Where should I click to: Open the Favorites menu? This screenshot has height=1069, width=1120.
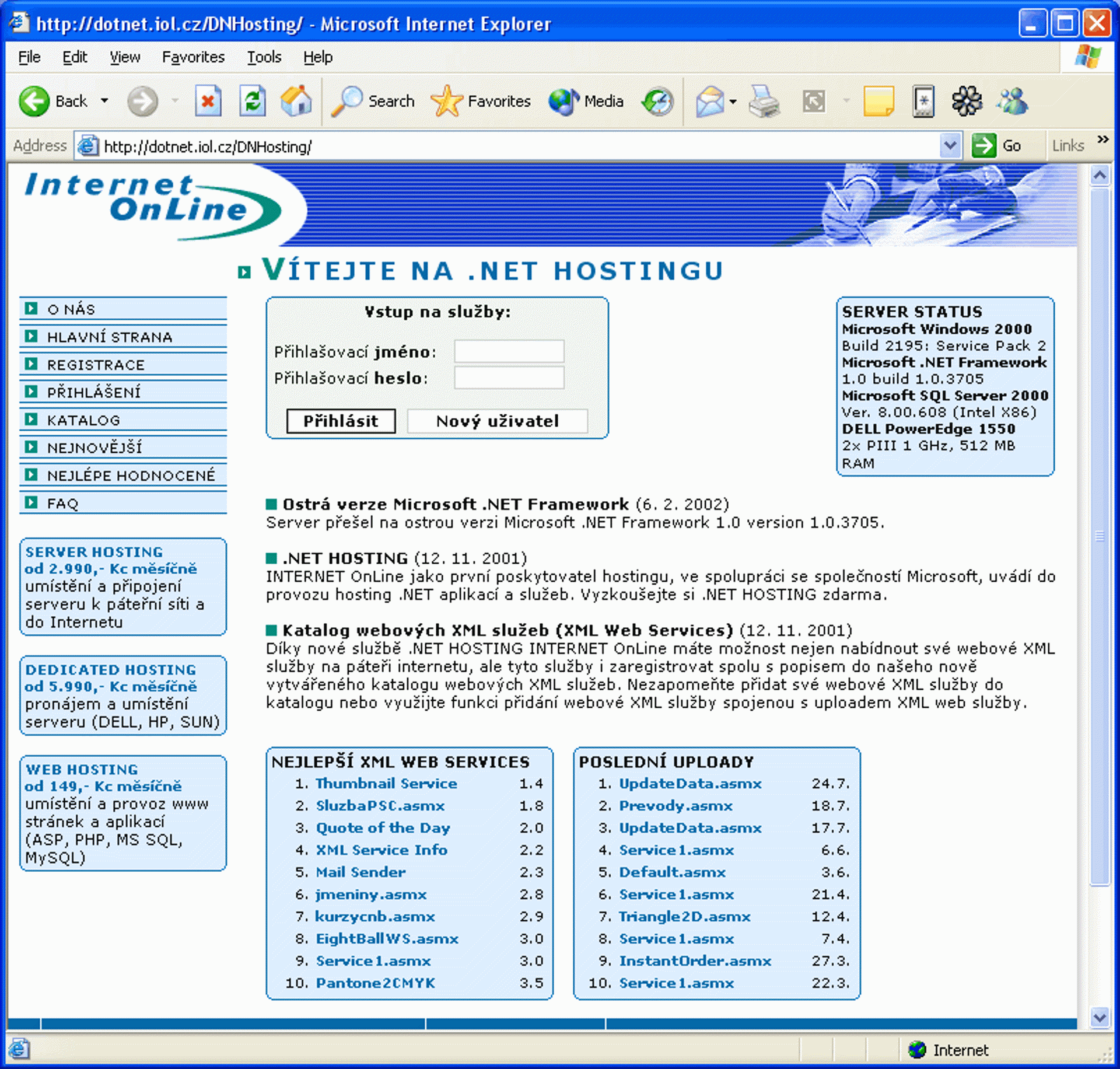[193, 57]
